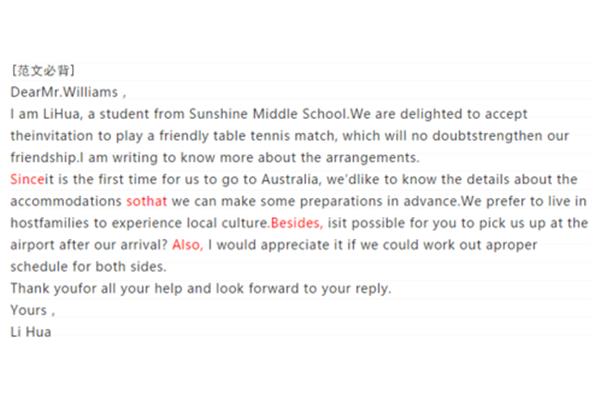The width and height of the screenshot is (600, 400).
Task: Click the red phrase 'sothat'
Action: pyautogui.click(x=147, y=201)
